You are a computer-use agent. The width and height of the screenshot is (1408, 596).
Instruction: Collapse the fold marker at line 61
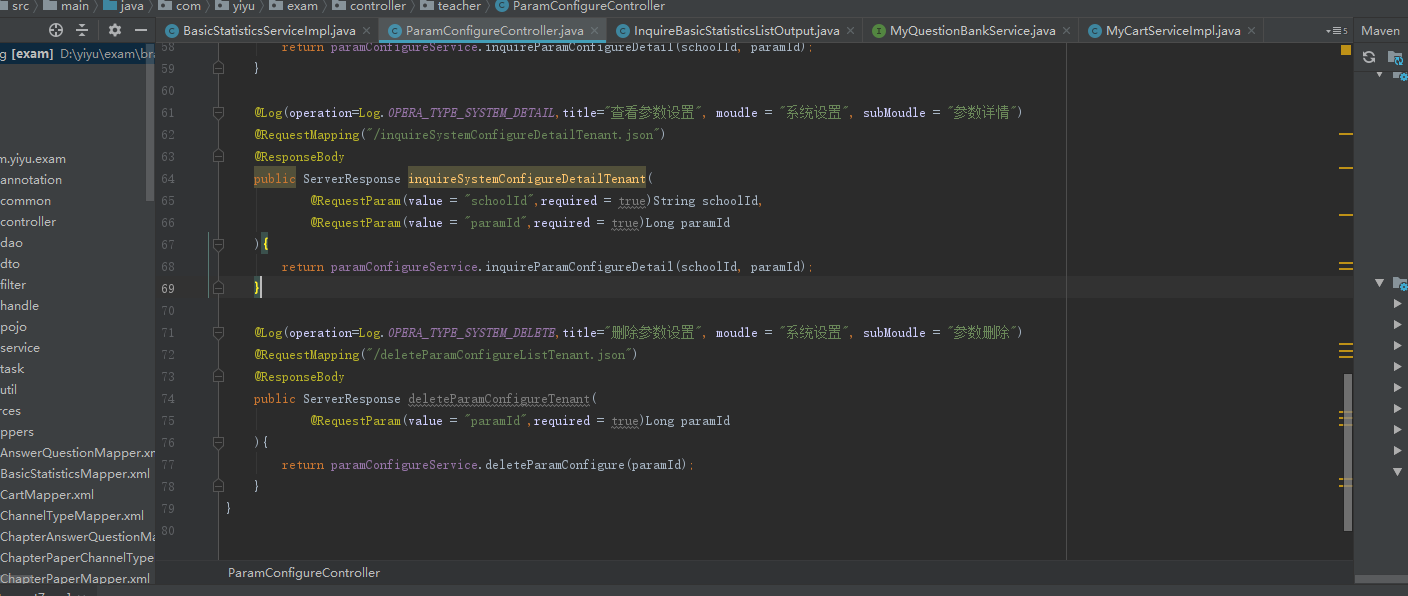point(218,113)
